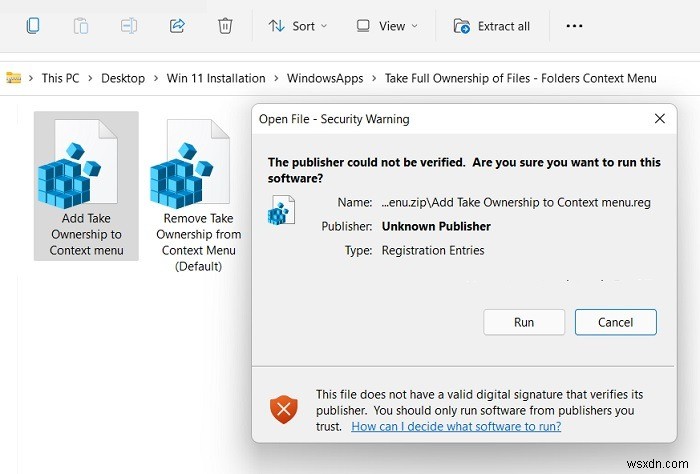The image size is (700, 474).
Task: Click the Copy icon in the toolbar
Action: (33, 26)
